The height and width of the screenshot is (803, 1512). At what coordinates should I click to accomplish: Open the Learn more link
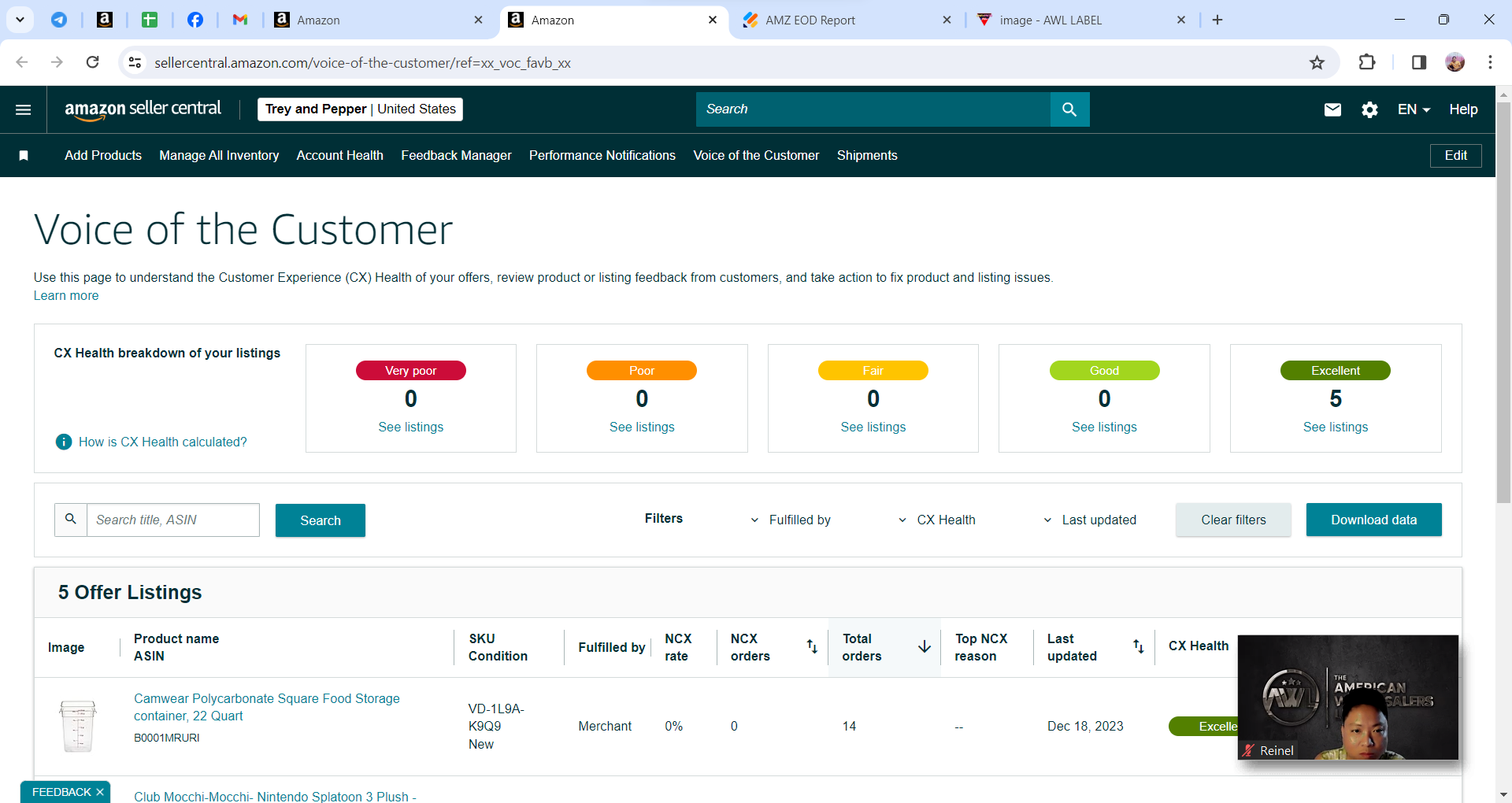coord(66,296)
